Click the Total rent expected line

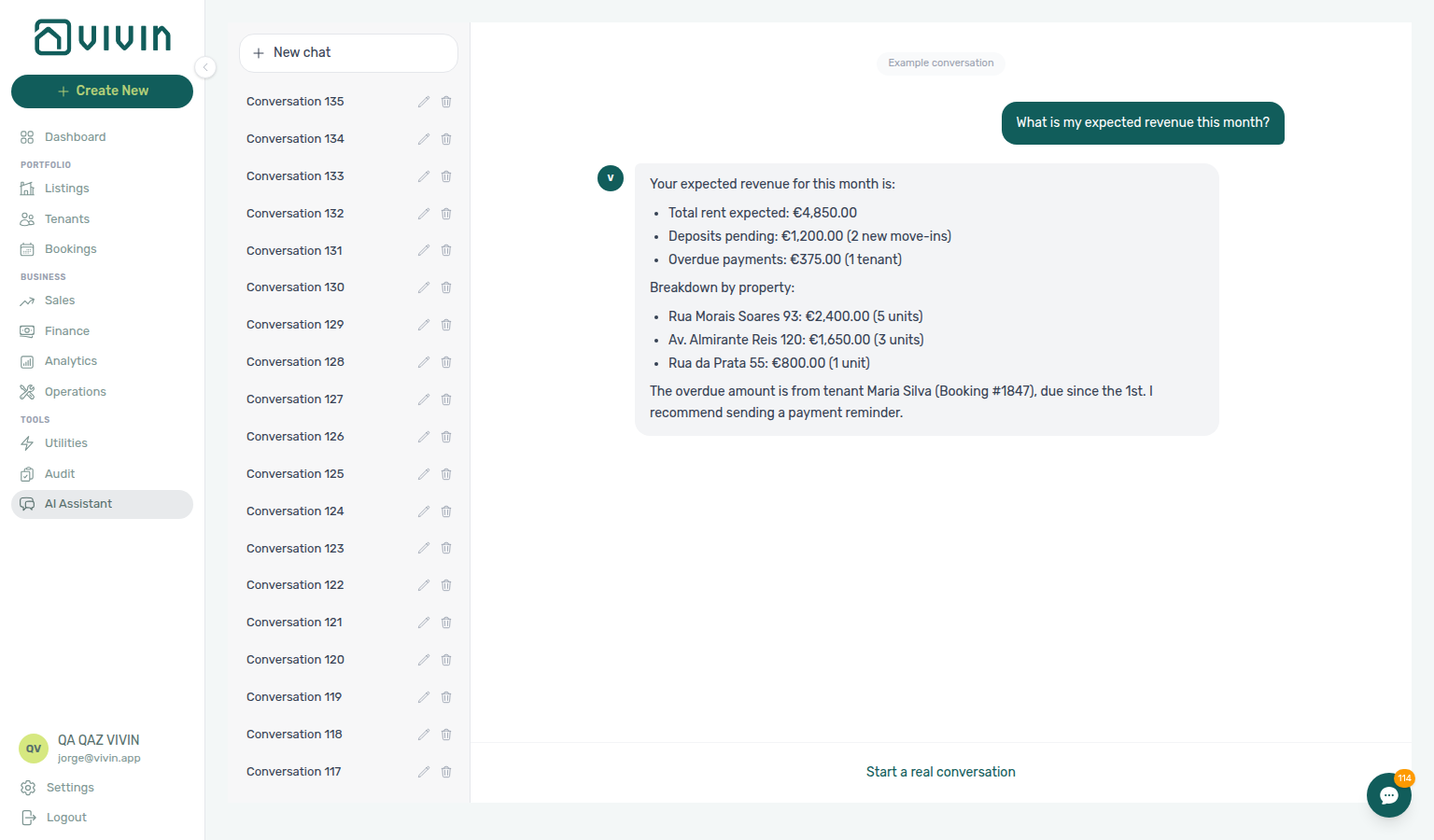(763, 213)
